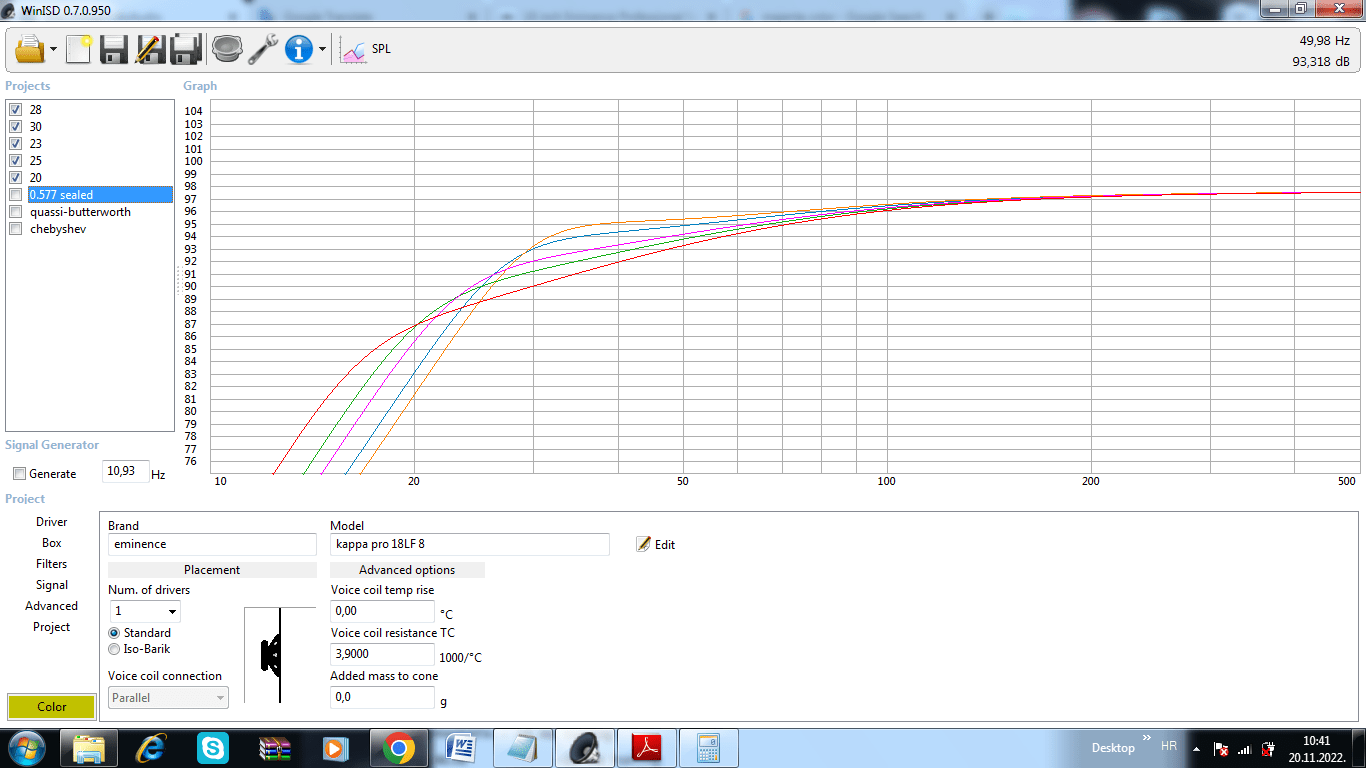Check the 0.577 sealed project checkbox

coord(15,194)
